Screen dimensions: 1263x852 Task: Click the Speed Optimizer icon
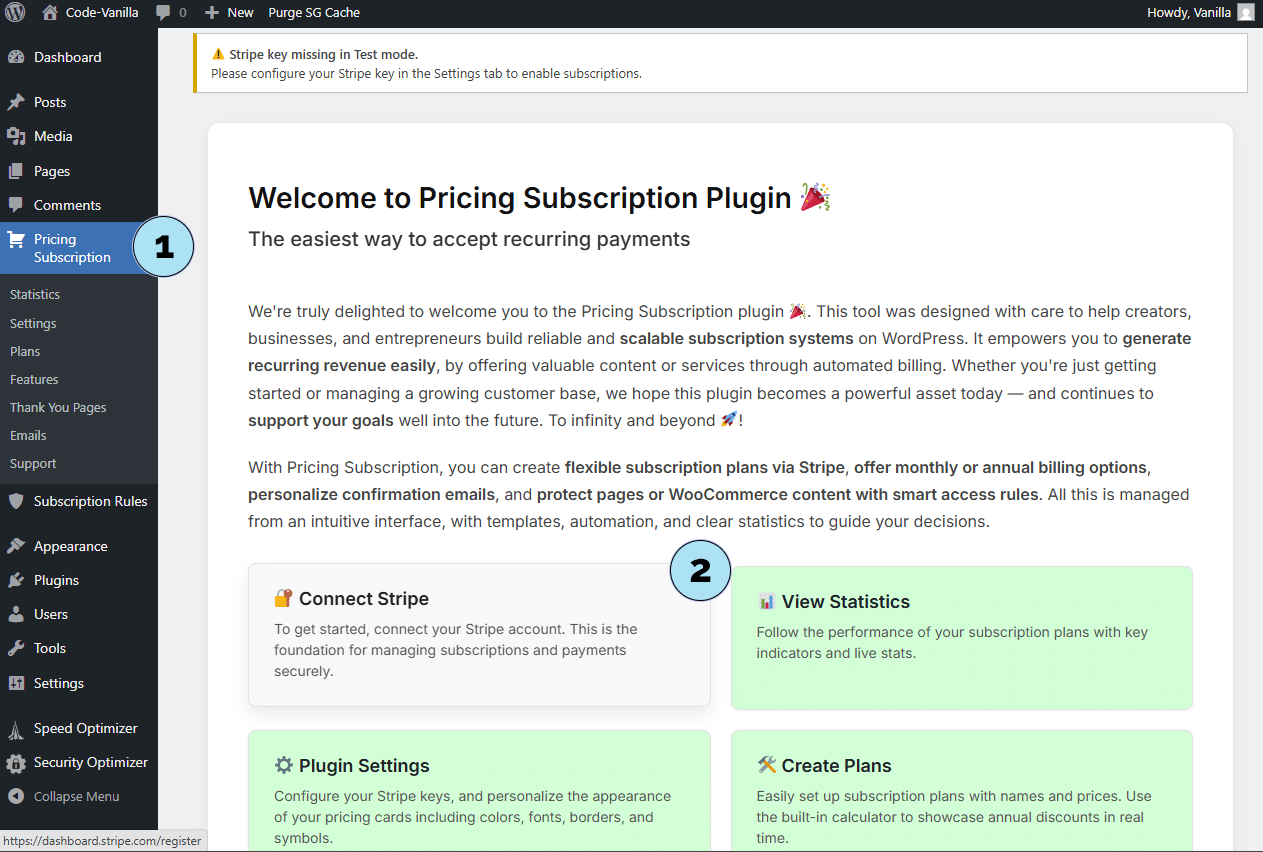[x=16, y=728]
